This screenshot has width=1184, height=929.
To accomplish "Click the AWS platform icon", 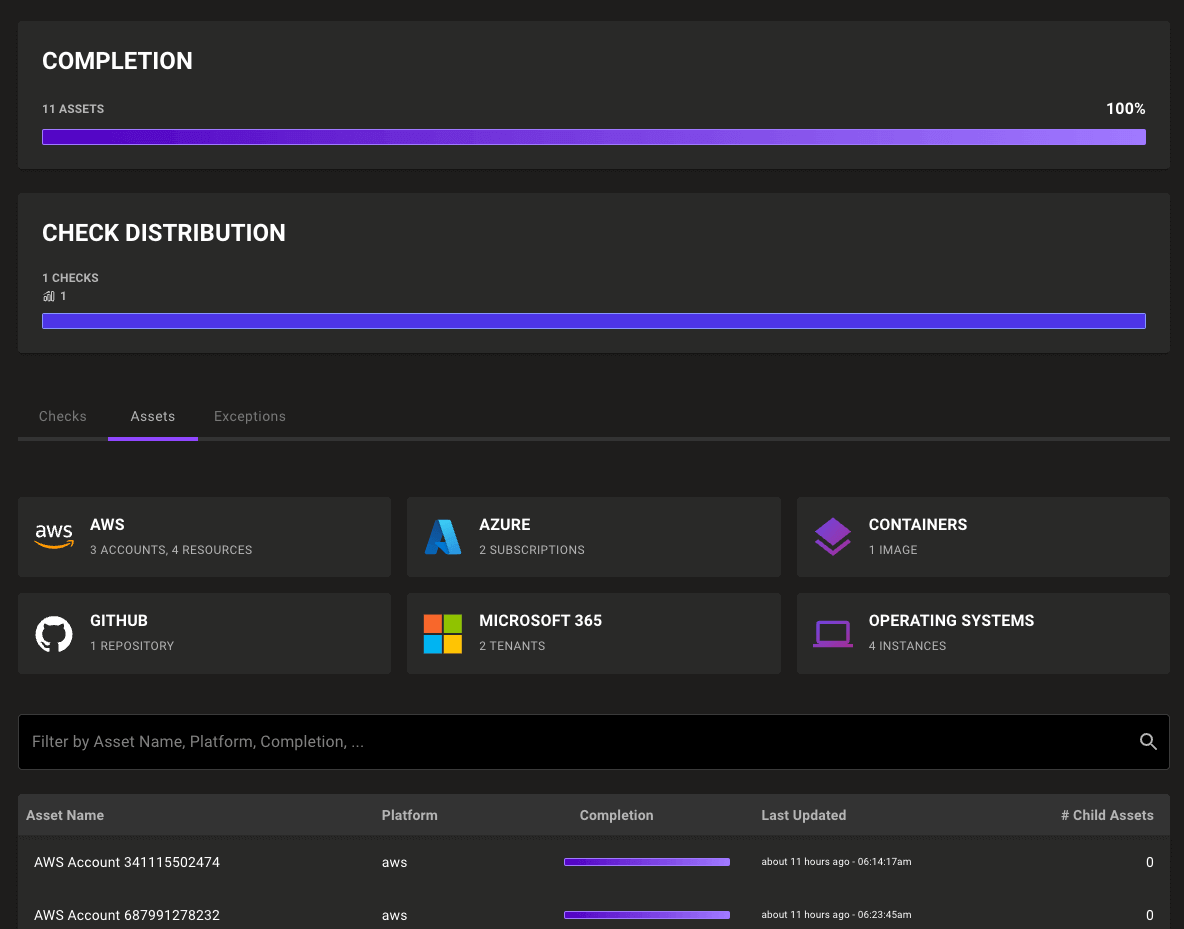I will click(x=54, y=535).
